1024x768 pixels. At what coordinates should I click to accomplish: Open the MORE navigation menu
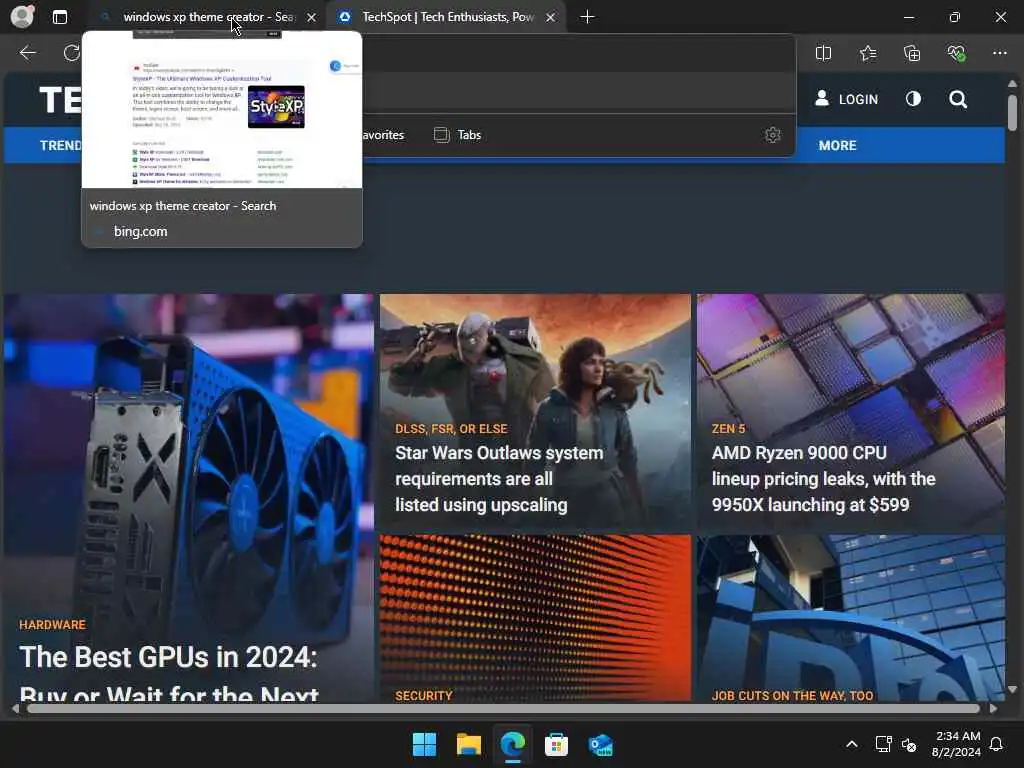[x=837, y=146]
